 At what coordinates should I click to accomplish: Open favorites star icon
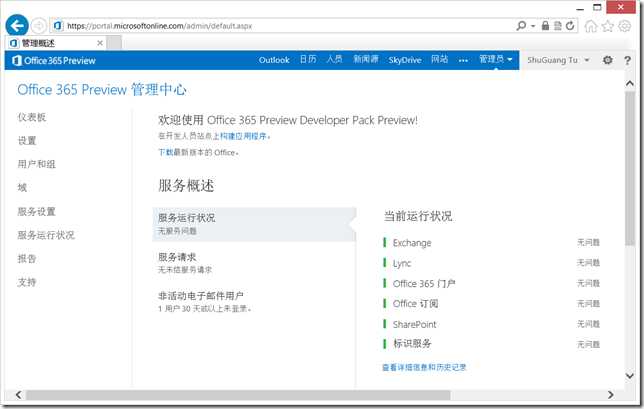pyautogui.click(x=607, y=26)
